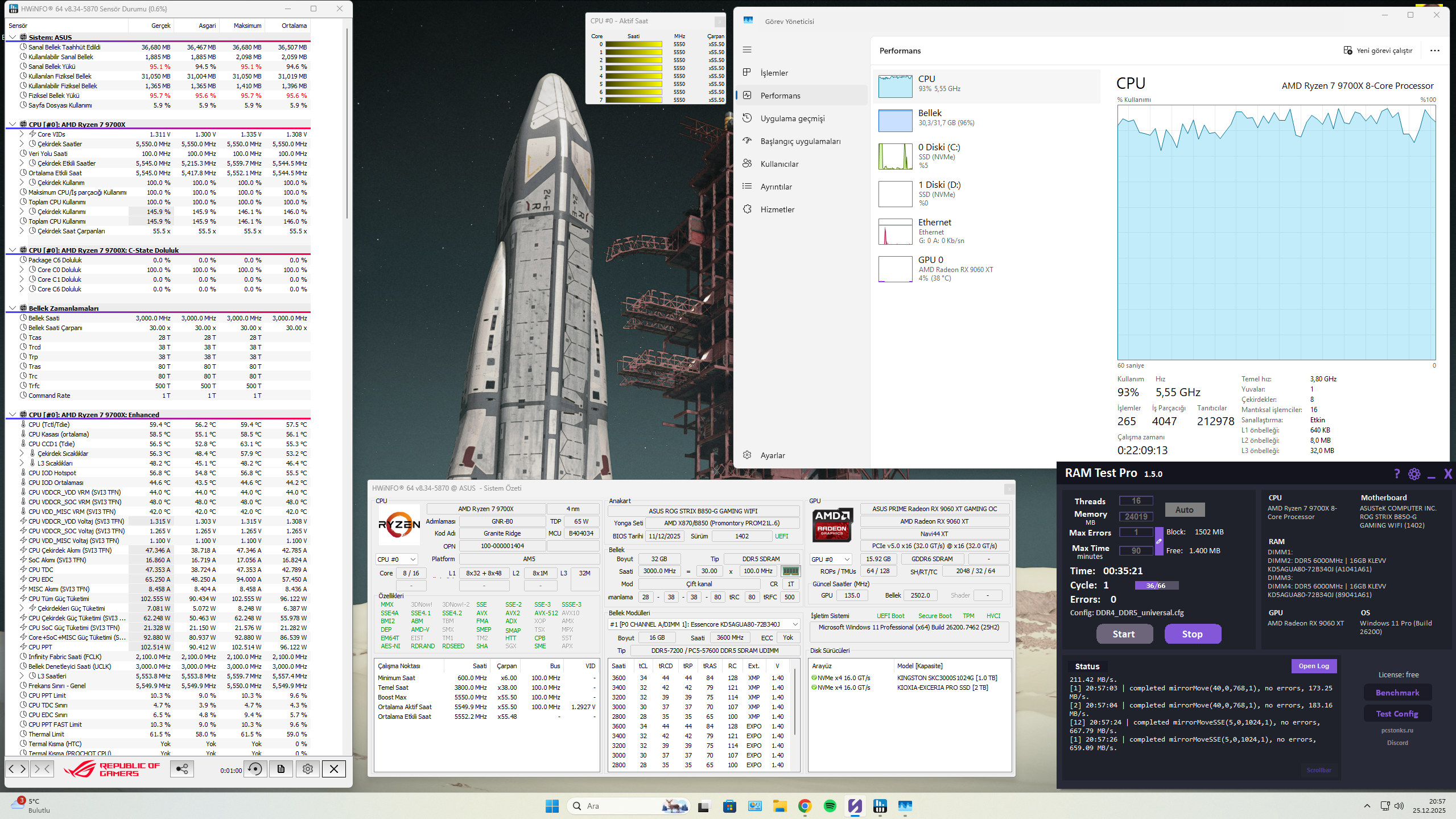Click Stop button in RAM Test Pro
The height and width of the screenshot is (819, 1456).
click(1193, 634)
